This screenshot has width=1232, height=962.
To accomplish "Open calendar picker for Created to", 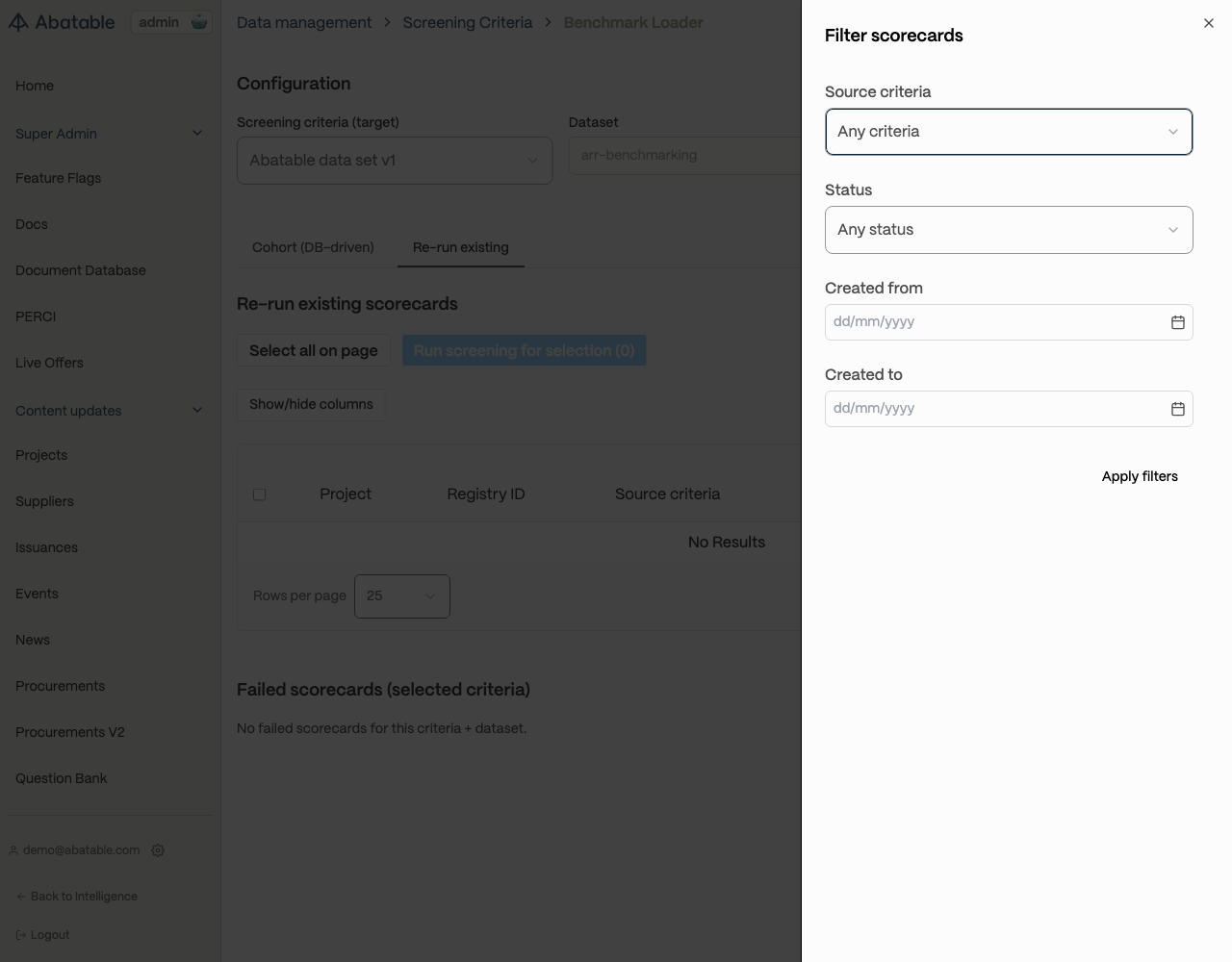I will coord(1177,409).
